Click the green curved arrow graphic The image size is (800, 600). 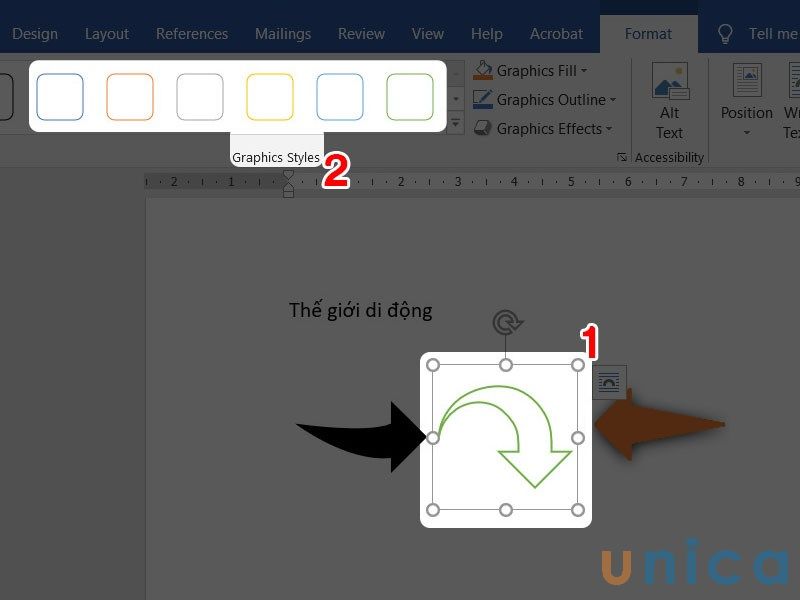[x=505, y=437]
